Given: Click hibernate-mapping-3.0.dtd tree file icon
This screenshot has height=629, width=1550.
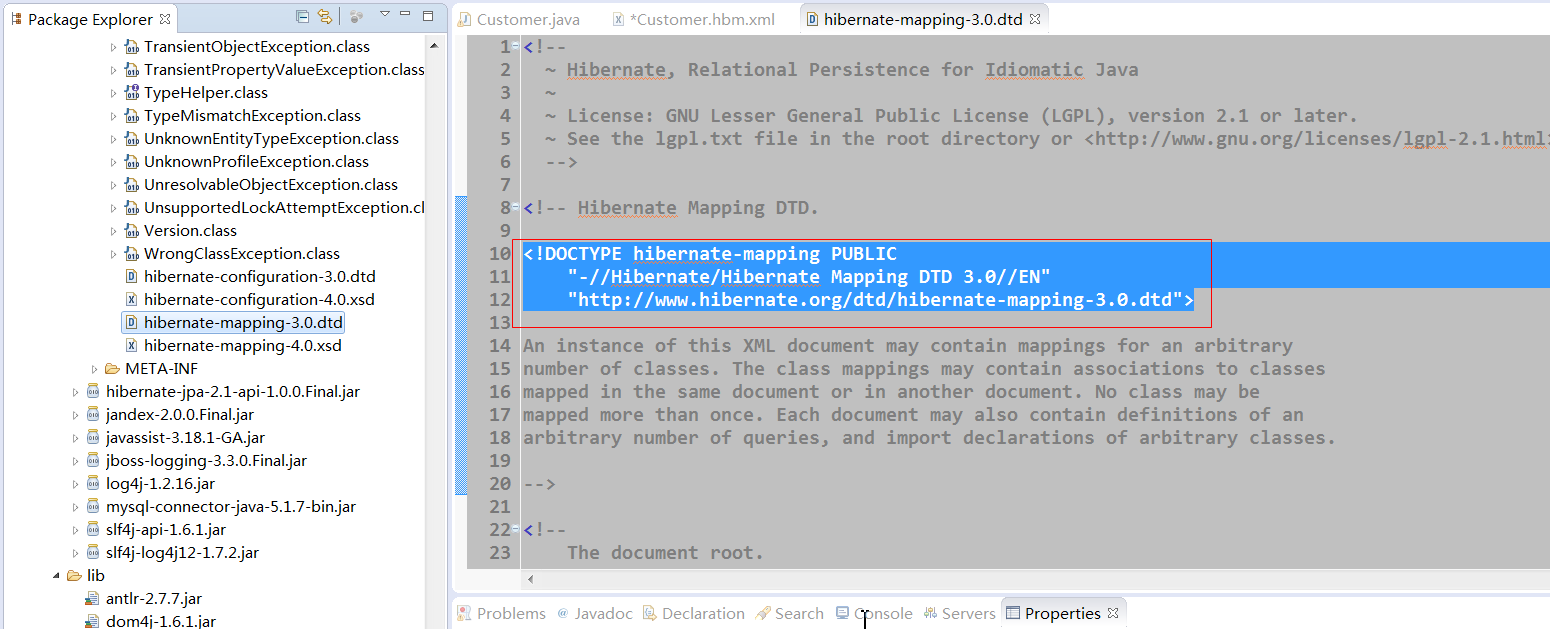Looking at the screenshot, I should click(131, 323).
